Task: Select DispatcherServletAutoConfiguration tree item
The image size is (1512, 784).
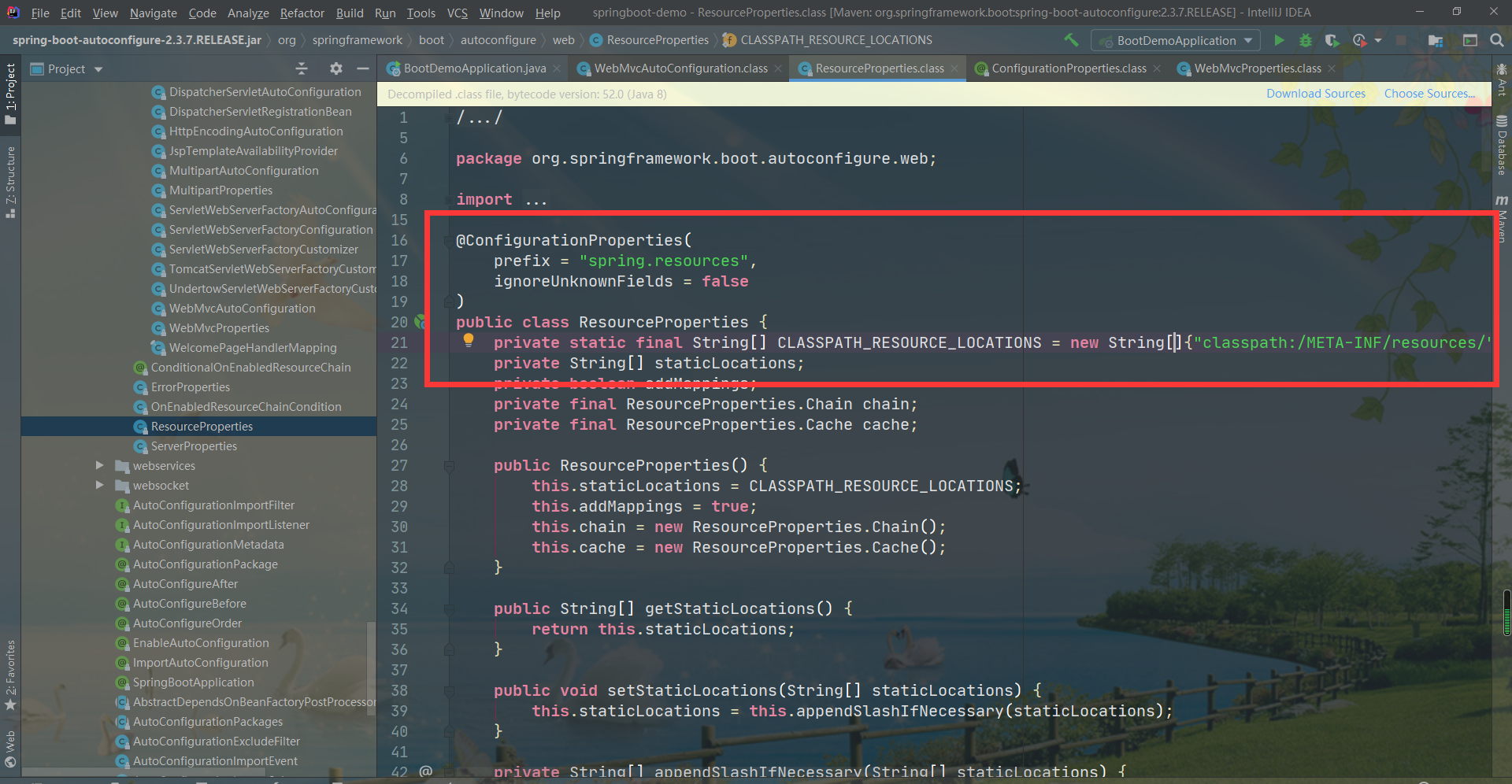Action: (265, 92)
